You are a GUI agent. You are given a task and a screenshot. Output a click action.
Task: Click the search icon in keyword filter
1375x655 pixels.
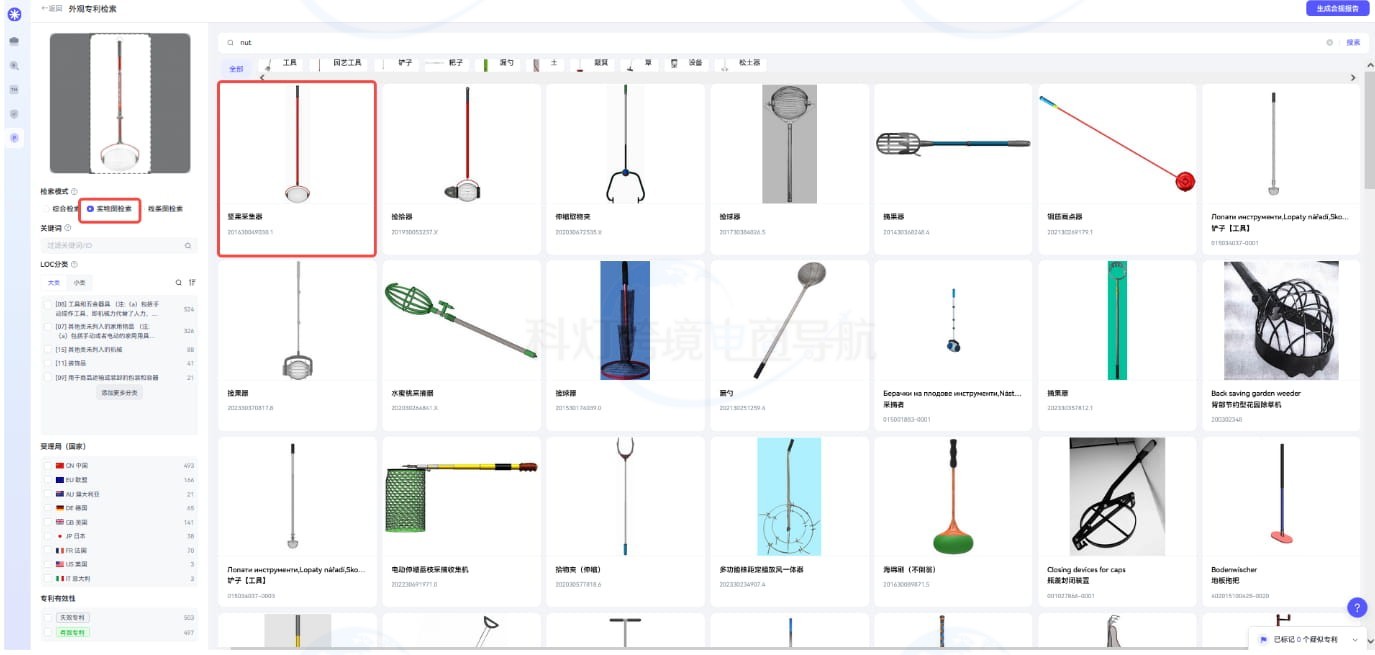[187, 245]
